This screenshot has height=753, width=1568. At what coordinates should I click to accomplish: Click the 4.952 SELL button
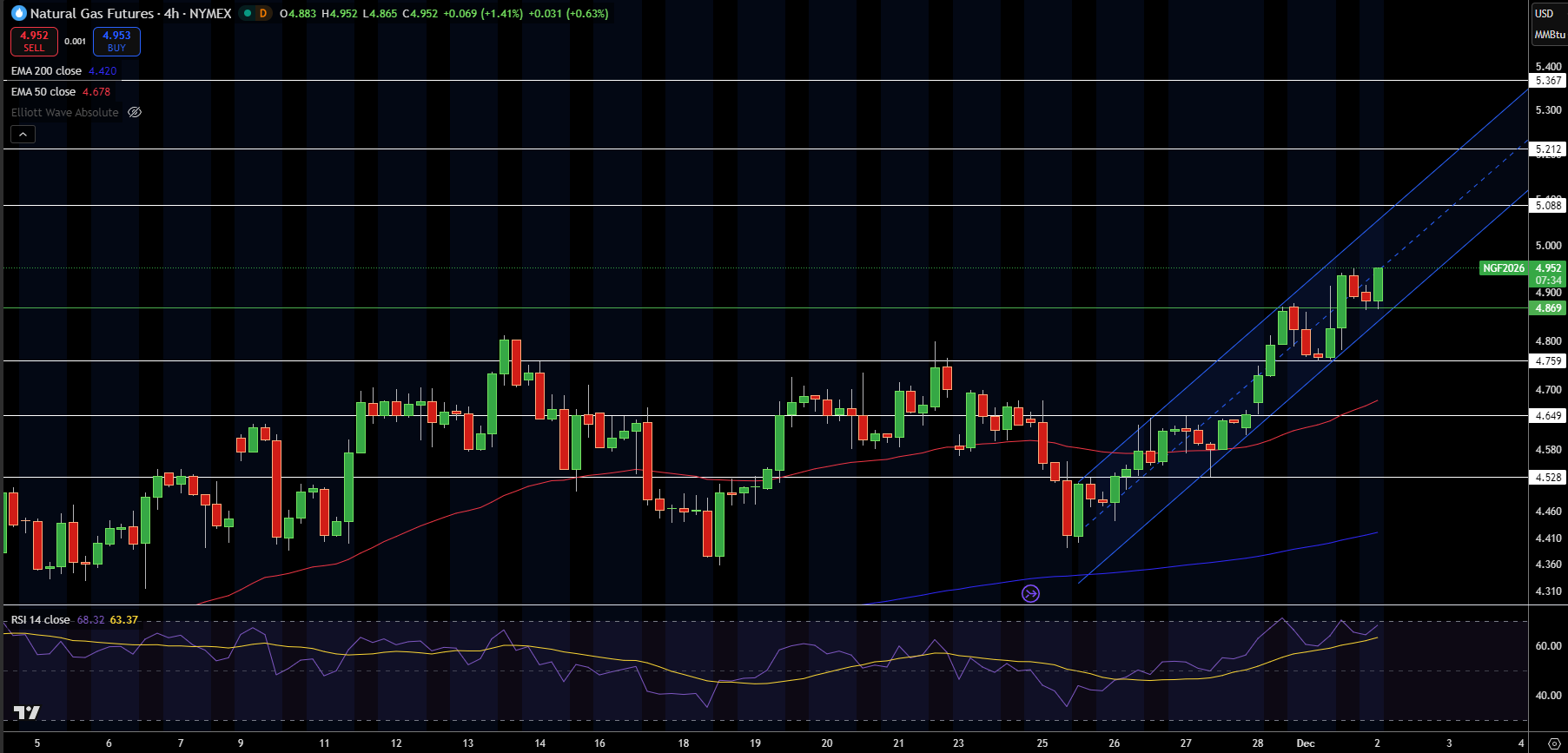click(34, 41)
